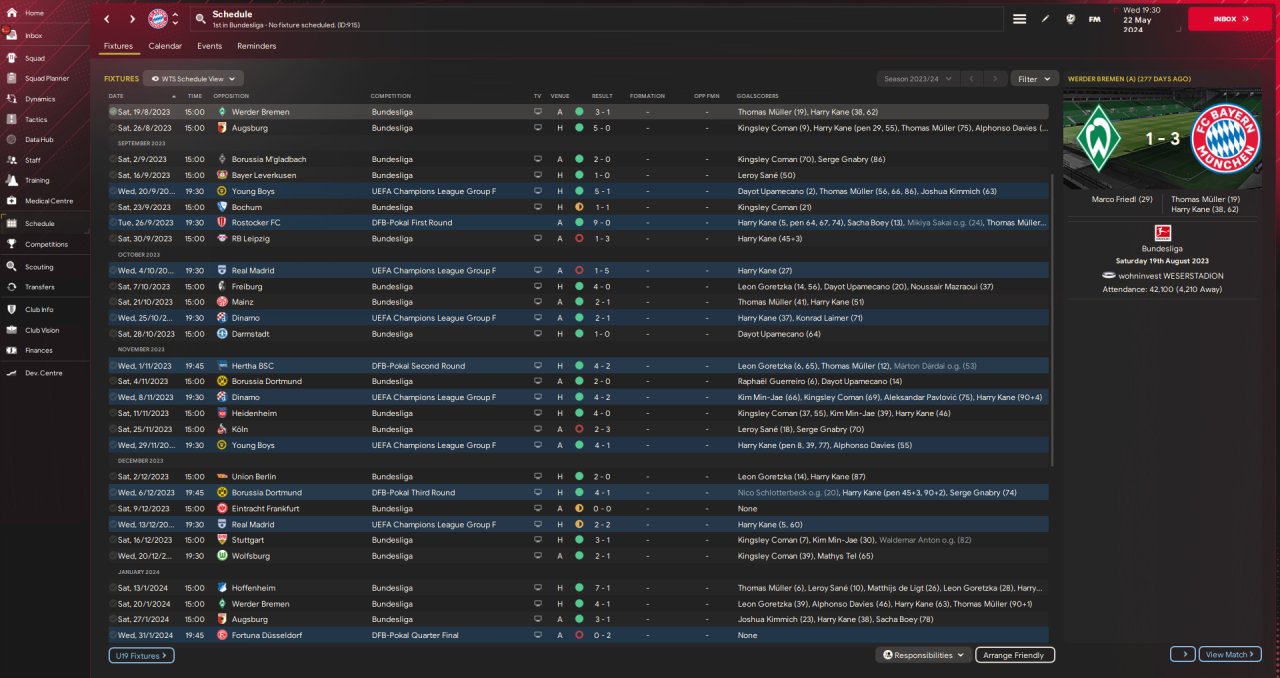Open the WTS Schedule View dropdown

[193, 78]
